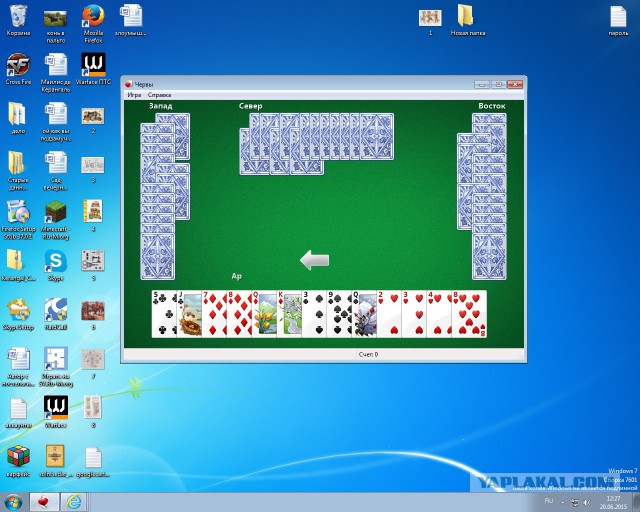Select the 3 of spades card
The width and height of the screenshot is (640, 512).
314,314
